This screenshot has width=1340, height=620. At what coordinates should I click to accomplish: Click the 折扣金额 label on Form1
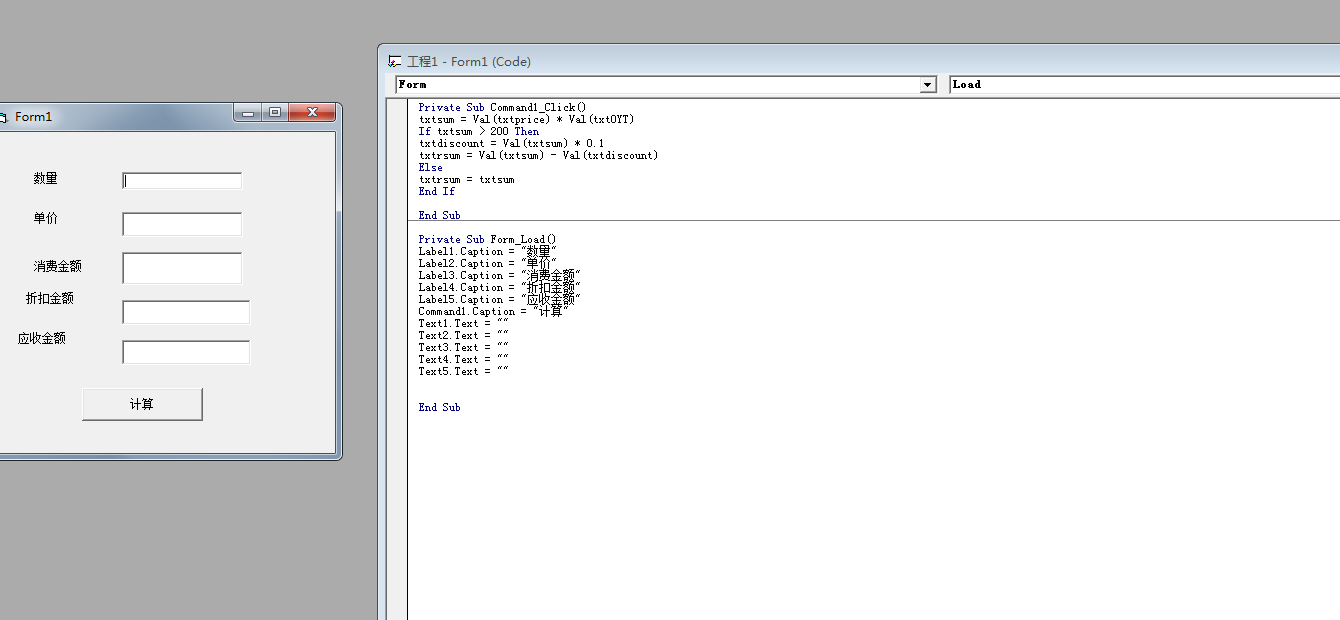point(50,298)
